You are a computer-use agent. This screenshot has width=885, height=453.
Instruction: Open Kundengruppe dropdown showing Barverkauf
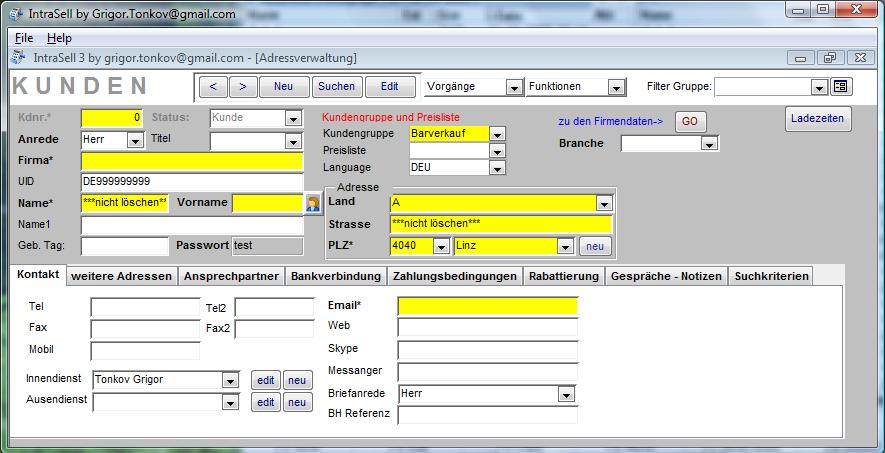(x=497, y=134)
